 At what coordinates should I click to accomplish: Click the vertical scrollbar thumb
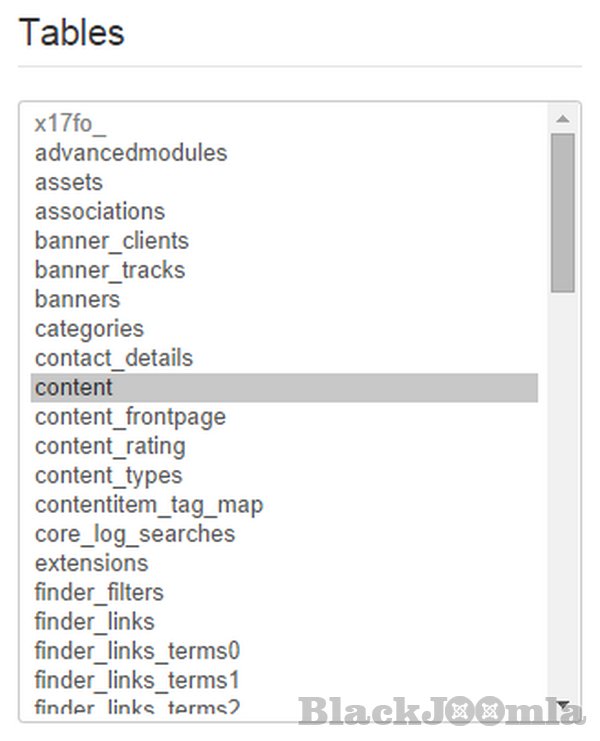[563, 212]
